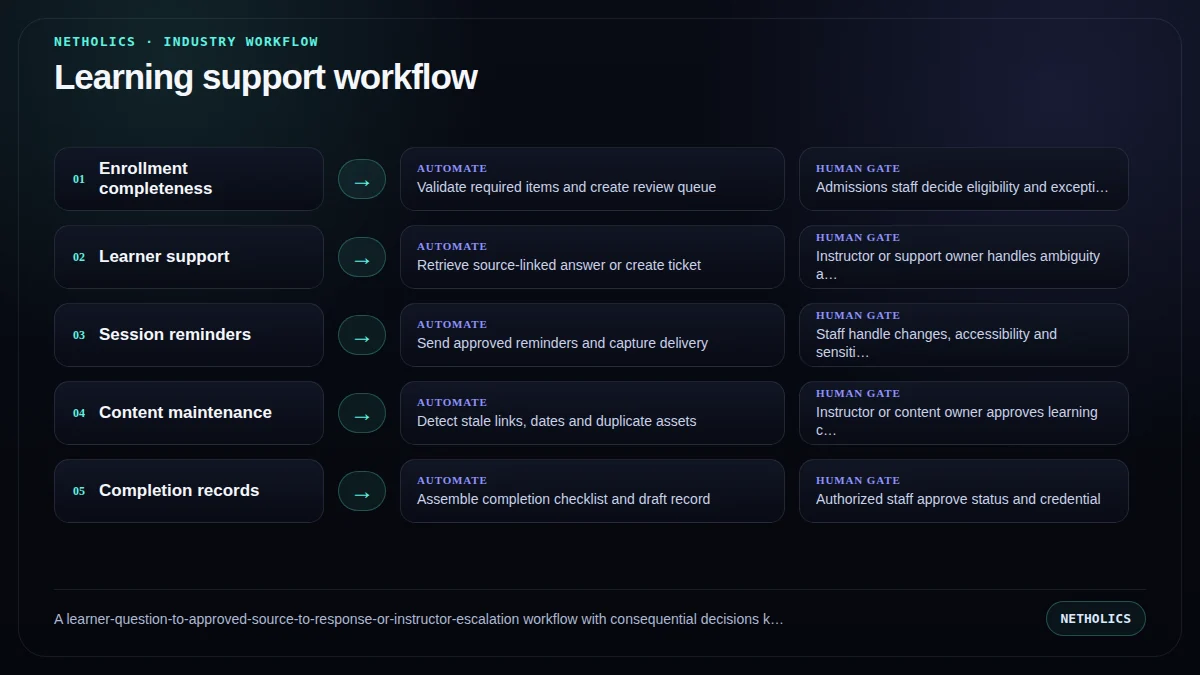
Task: Select the Learner support step card
Action: pyautogui.click(x=189, y=257)
